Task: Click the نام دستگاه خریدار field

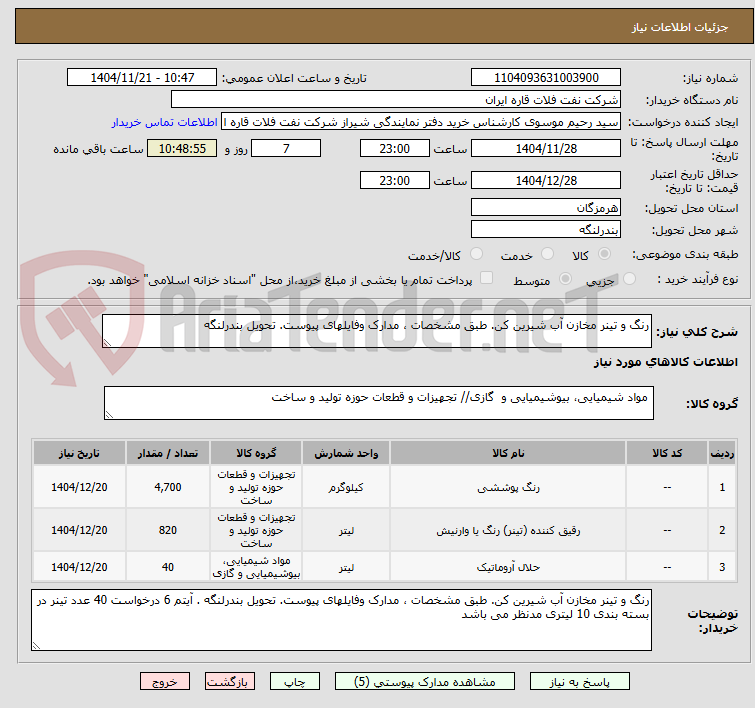Action: tap(396, 100)
